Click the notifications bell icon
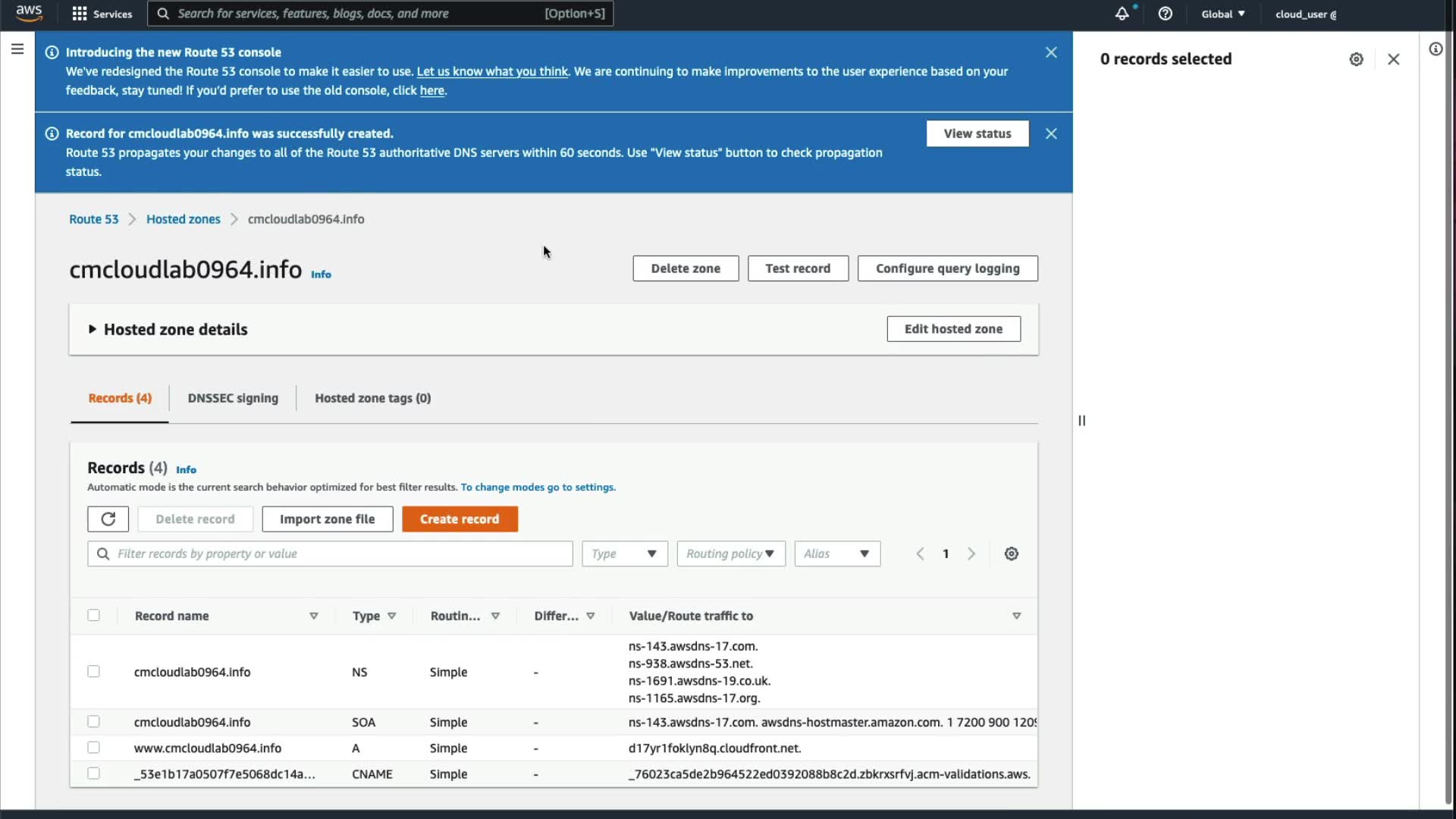 (1122, 14)
